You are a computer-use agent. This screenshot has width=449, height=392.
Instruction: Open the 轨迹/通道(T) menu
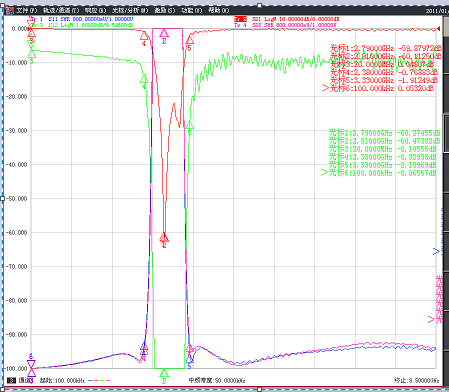point(61,10)
